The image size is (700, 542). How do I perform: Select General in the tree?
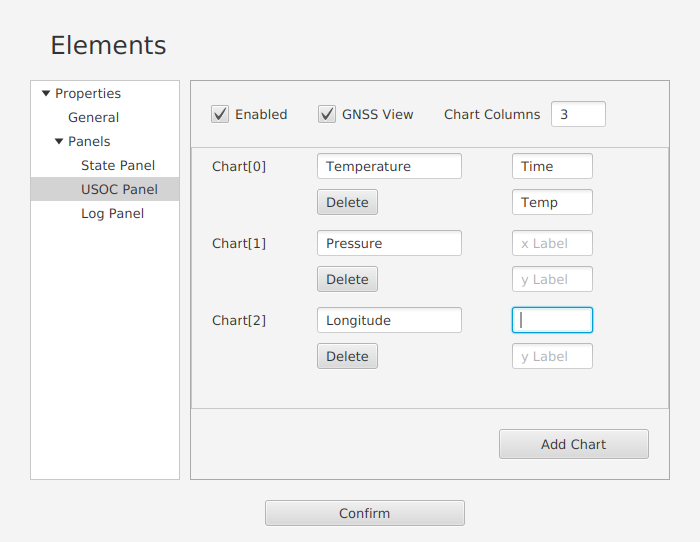93,117
